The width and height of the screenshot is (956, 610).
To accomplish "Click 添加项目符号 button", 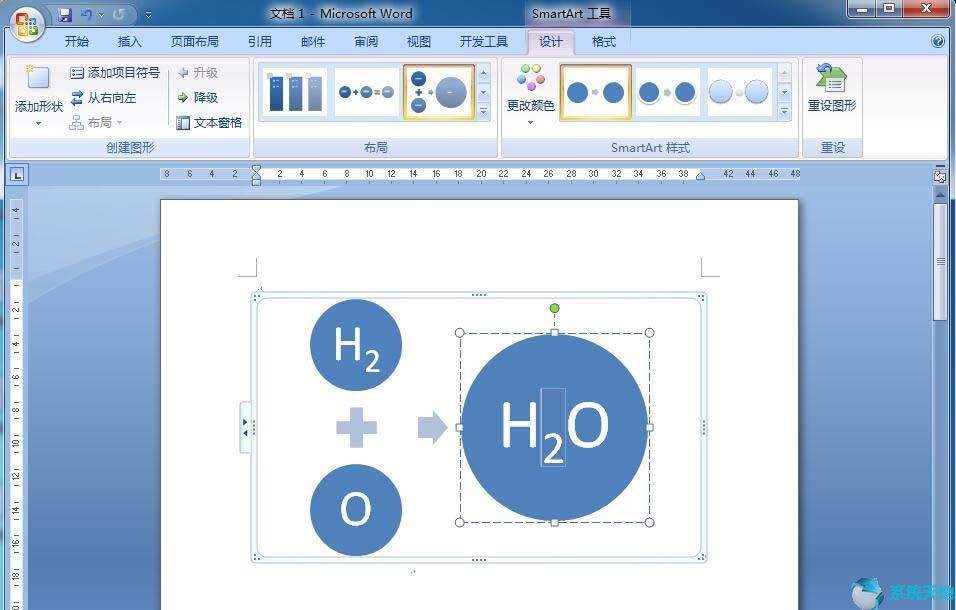I will [115, 73].
